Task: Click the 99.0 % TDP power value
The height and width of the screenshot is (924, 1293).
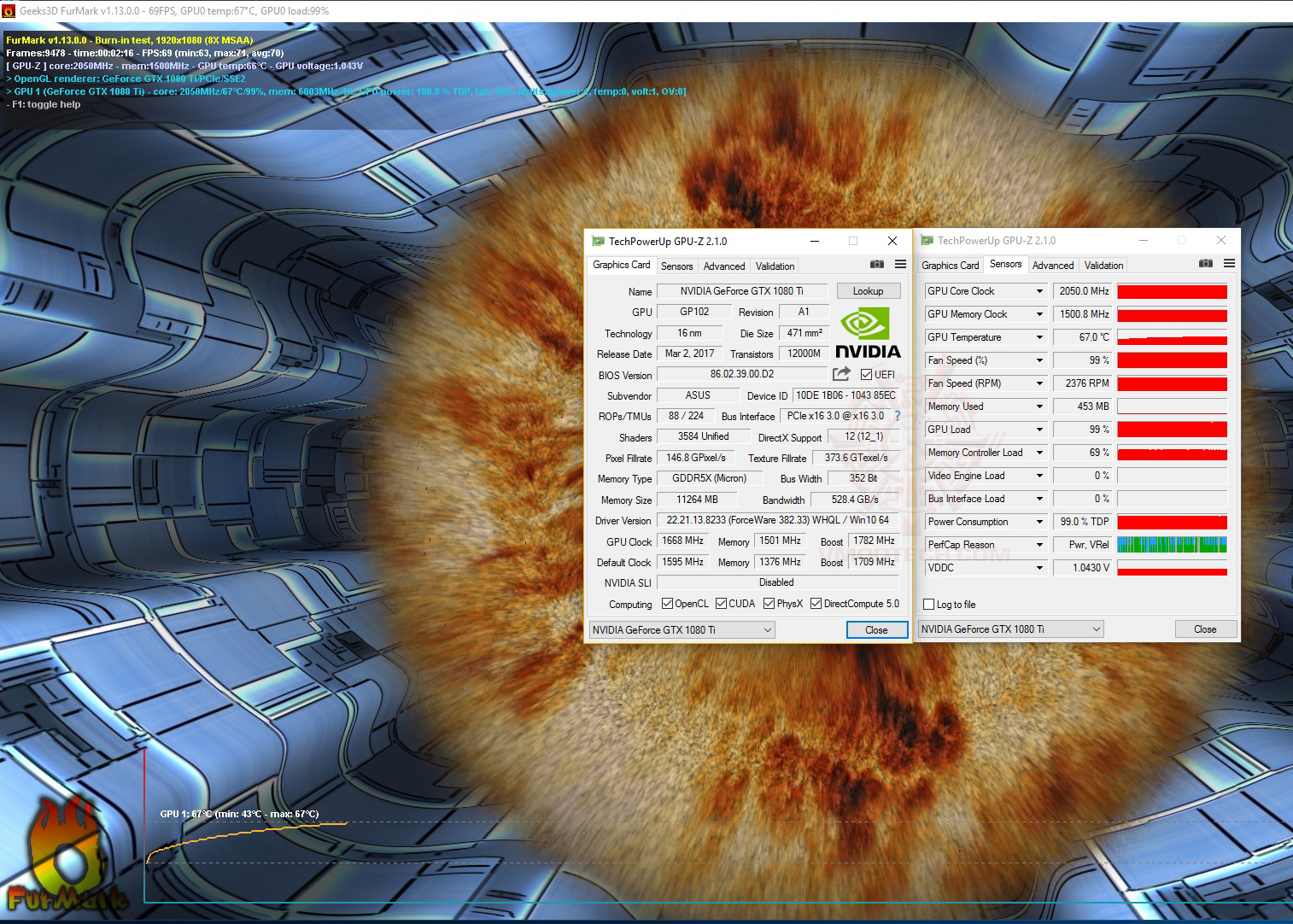Action: (x=1084, y=522)
